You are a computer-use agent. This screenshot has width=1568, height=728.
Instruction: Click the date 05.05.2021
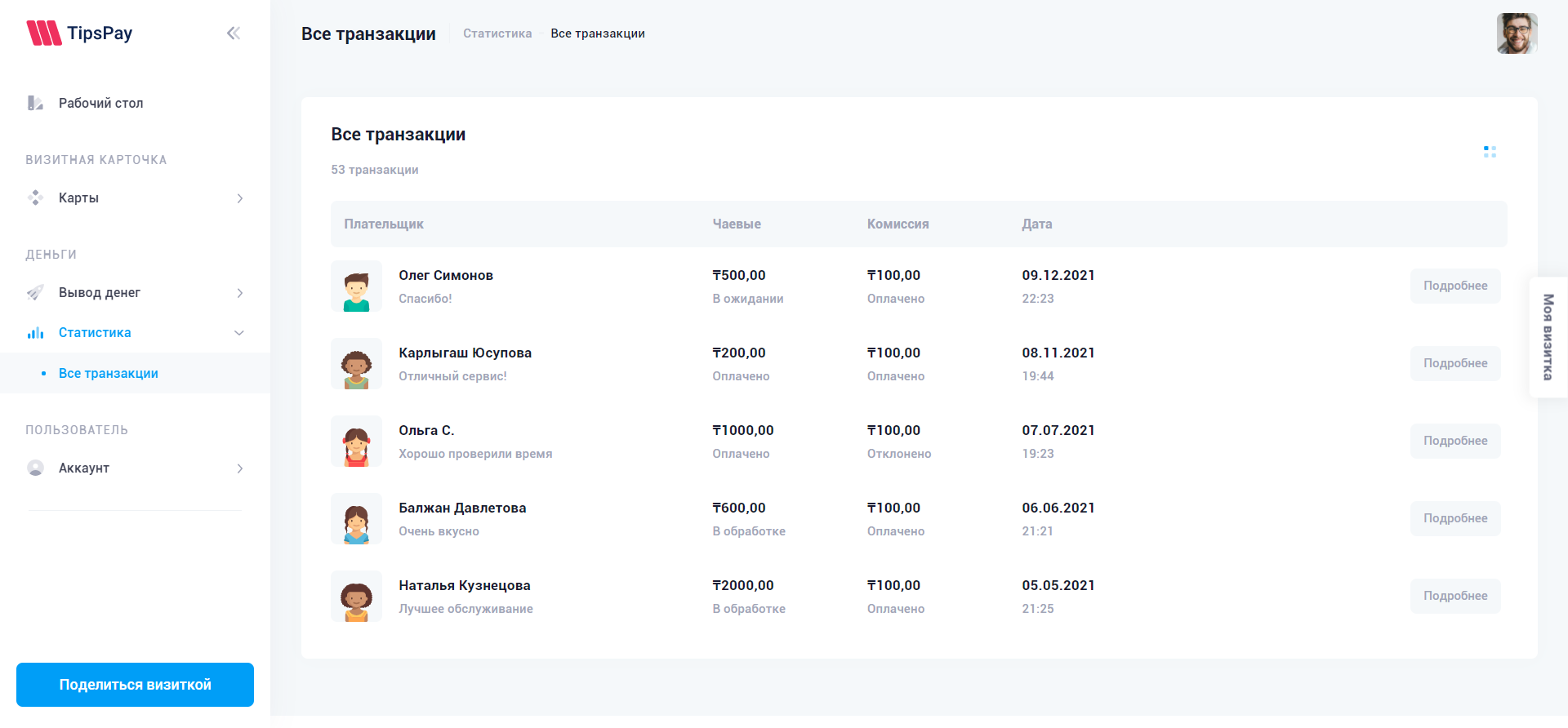point(1058,585)
